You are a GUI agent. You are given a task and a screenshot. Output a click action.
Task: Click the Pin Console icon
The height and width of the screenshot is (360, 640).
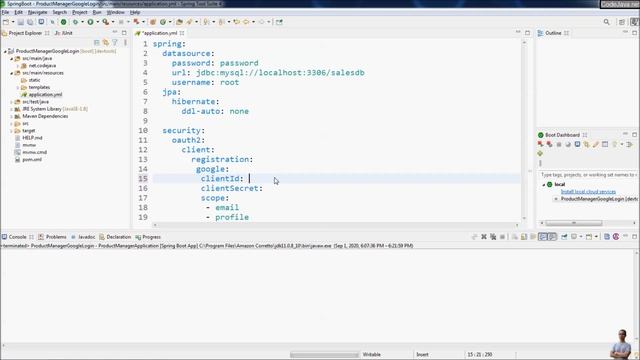(x=564, y=237)
